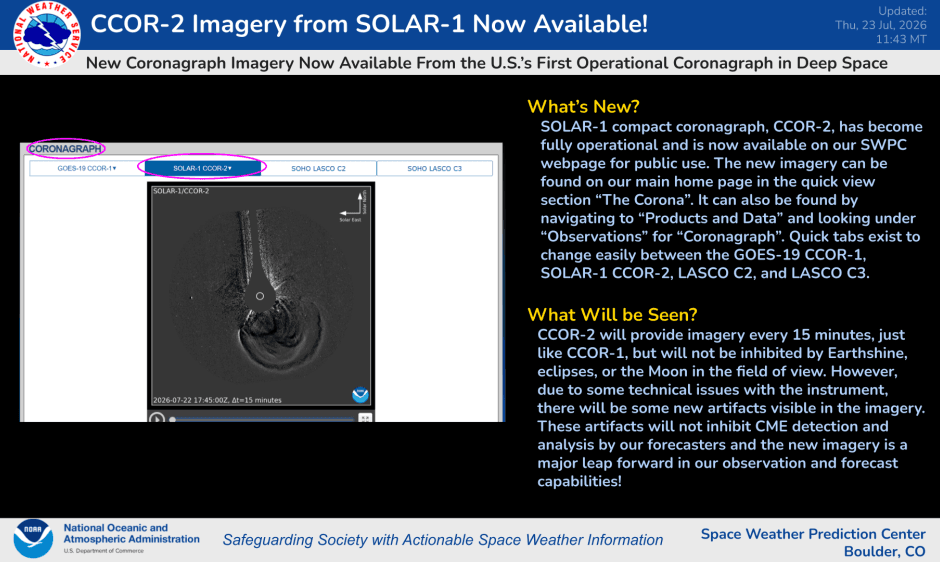The width and height of the screenshot is (940, 562).
Task: Click the "Boulder, CO" text
Action: [x=884, y=551]
